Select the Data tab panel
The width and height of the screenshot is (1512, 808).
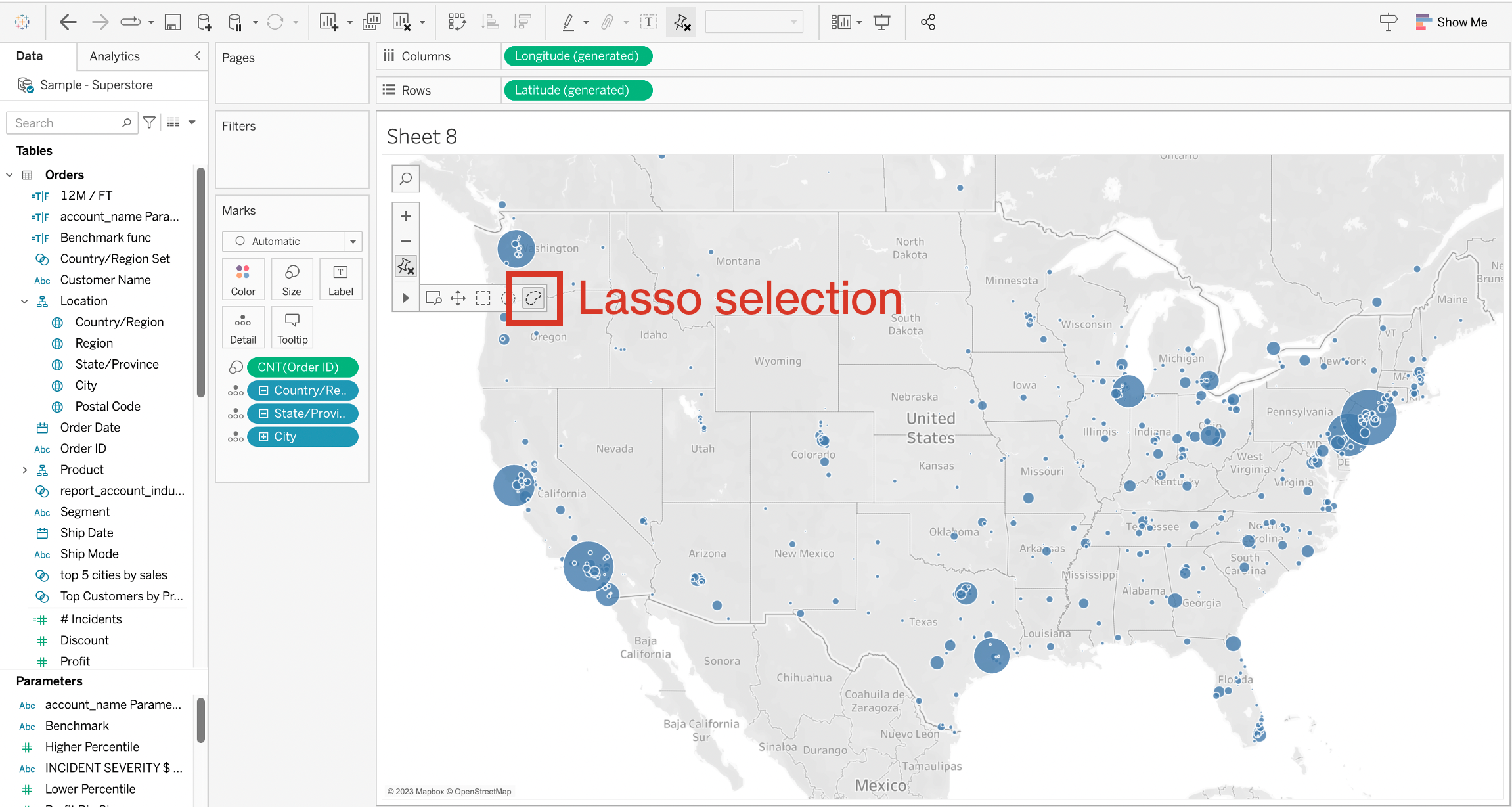30,56
